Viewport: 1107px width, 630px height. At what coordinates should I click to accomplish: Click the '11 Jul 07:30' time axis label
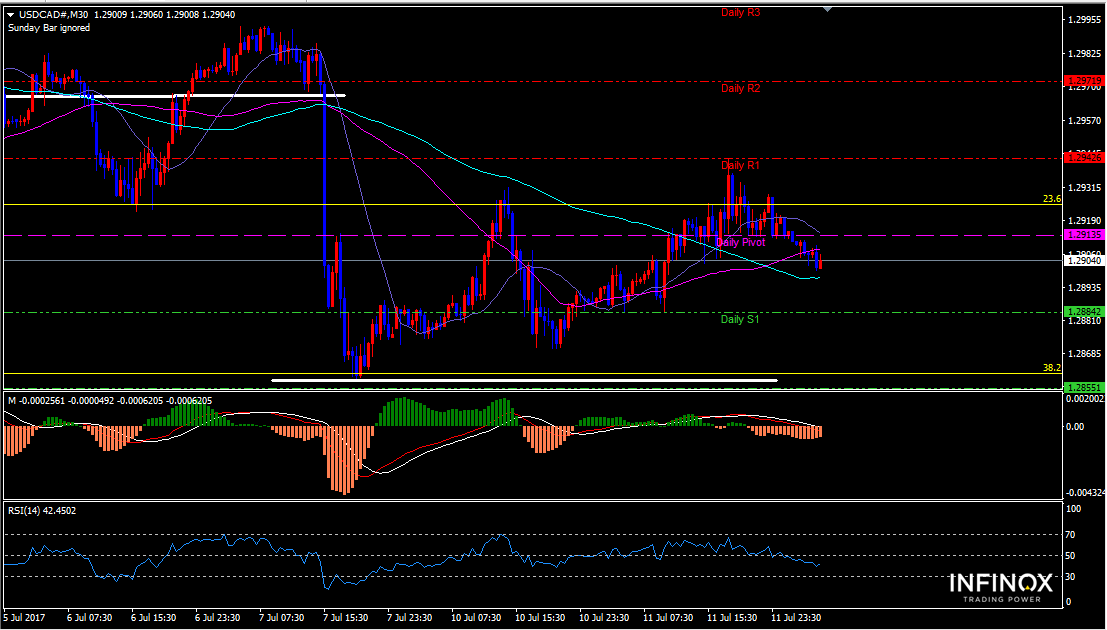(x=668, y=617)
